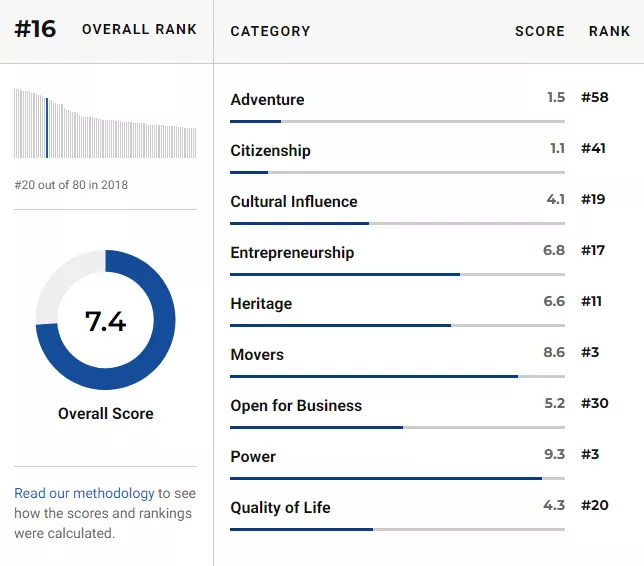The width and height of the screenshot is (644, 566).
Task: Click the Adventure category label
Action: tap(267, 99)
